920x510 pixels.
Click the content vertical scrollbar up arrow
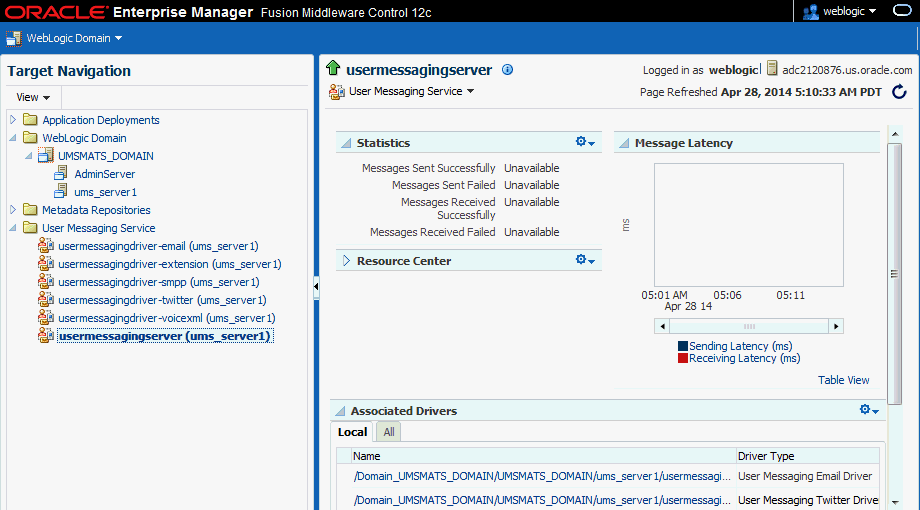click(895, 134)
